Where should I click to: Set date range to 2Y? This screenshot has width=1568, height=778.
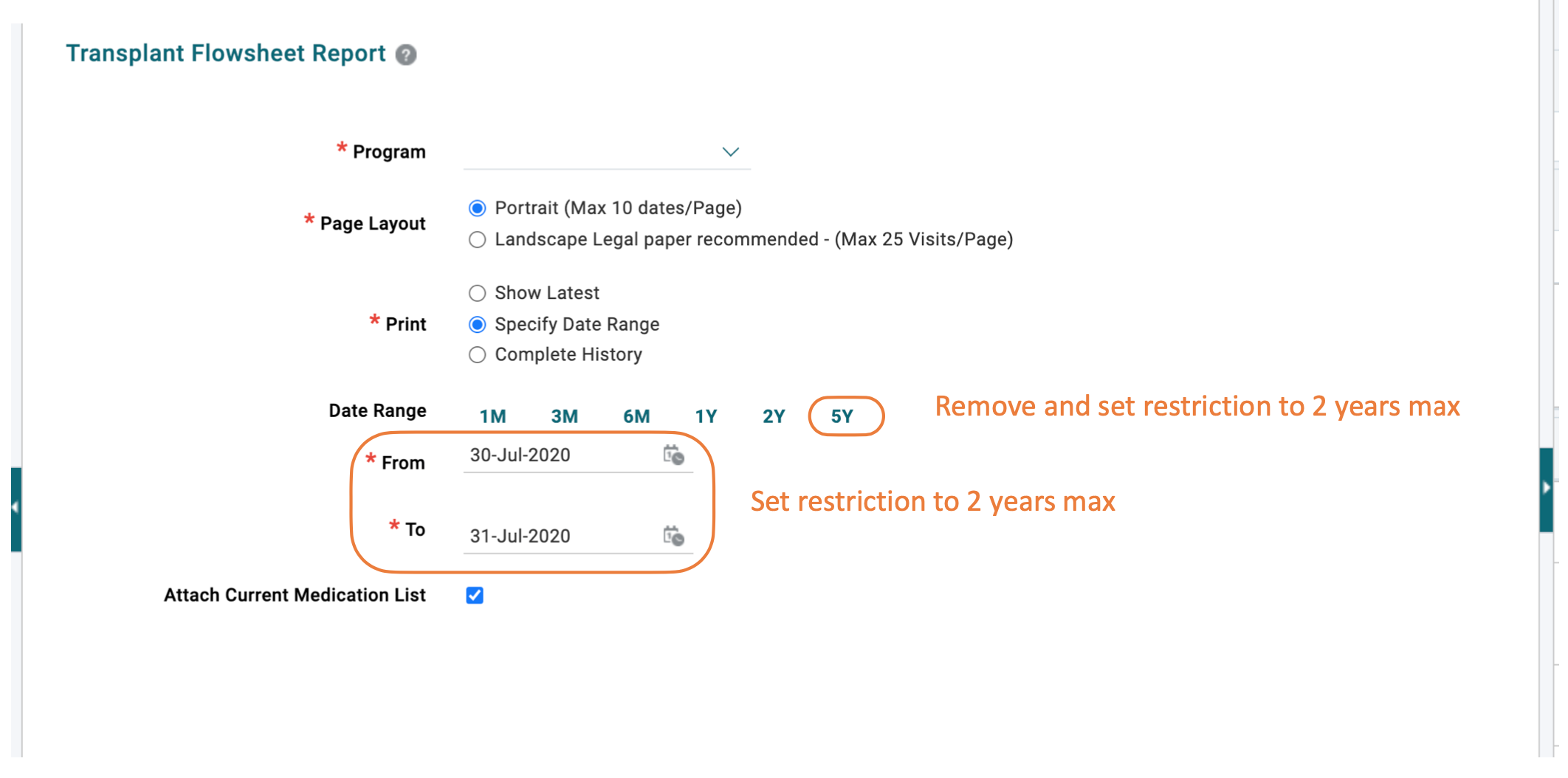point(774,416)
